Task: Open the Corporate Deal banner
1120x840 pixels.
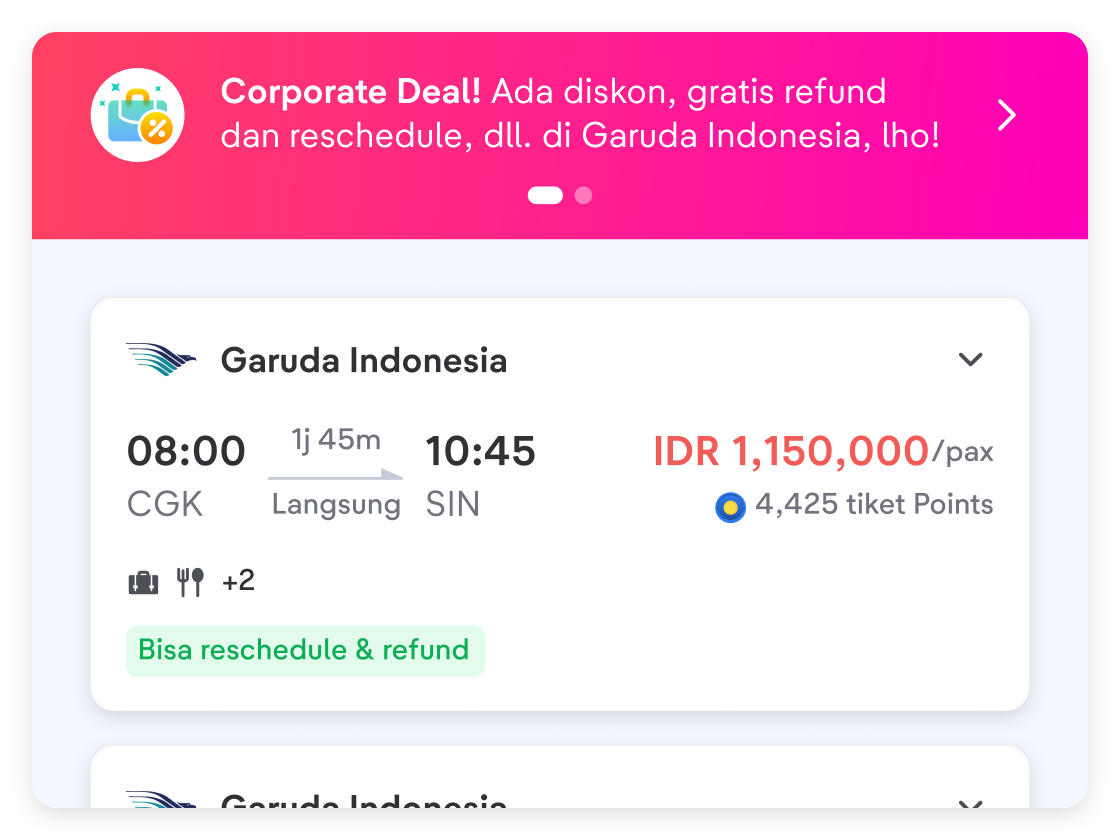Action: pyautogui.click(x=560, y=113)
